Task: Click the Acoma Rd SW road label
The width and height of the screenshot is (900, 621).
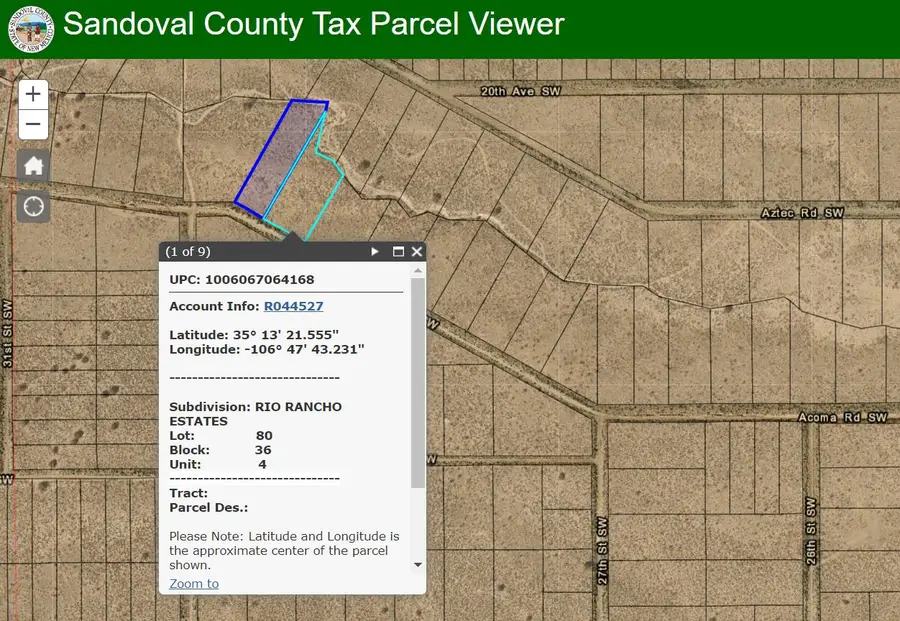Action: coord(843,417)
